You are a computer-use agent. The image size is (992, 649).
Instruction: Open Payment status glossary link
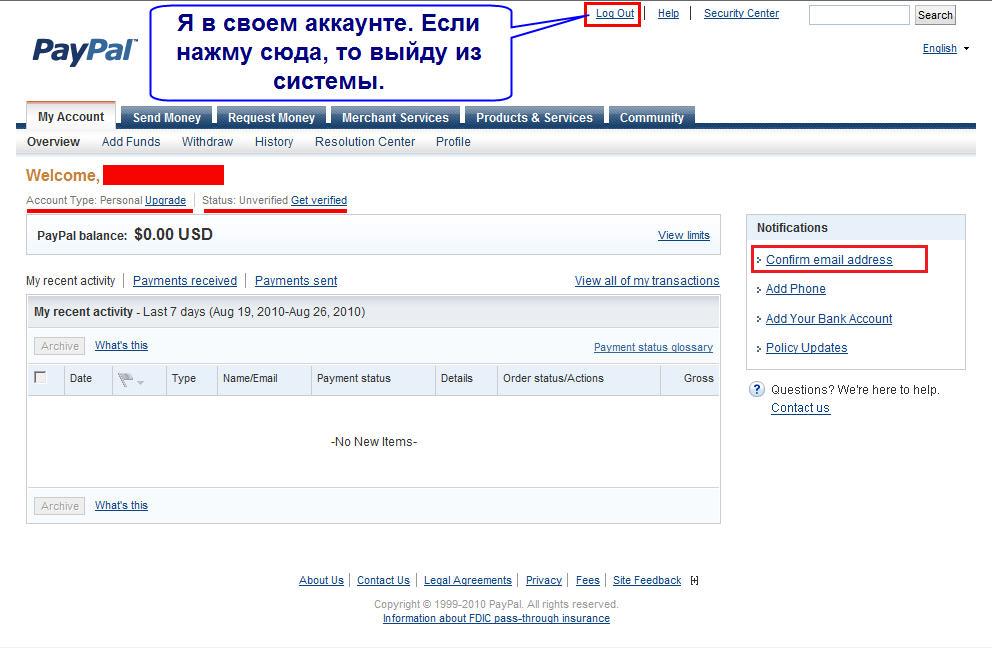coord(654,347)
